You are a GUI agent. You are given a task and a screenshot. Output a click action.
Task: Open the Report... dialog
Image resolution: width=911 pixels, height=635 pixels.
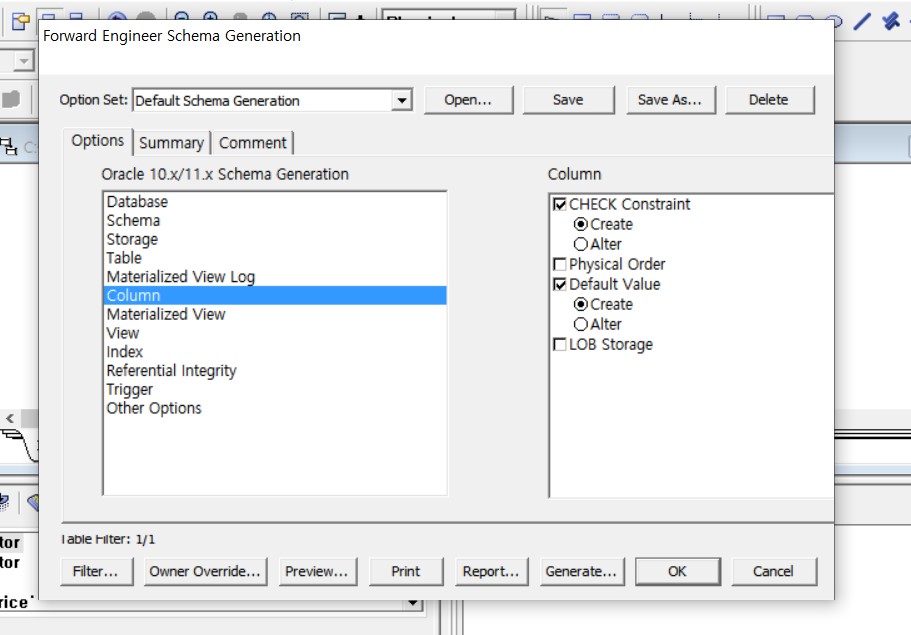491,572
